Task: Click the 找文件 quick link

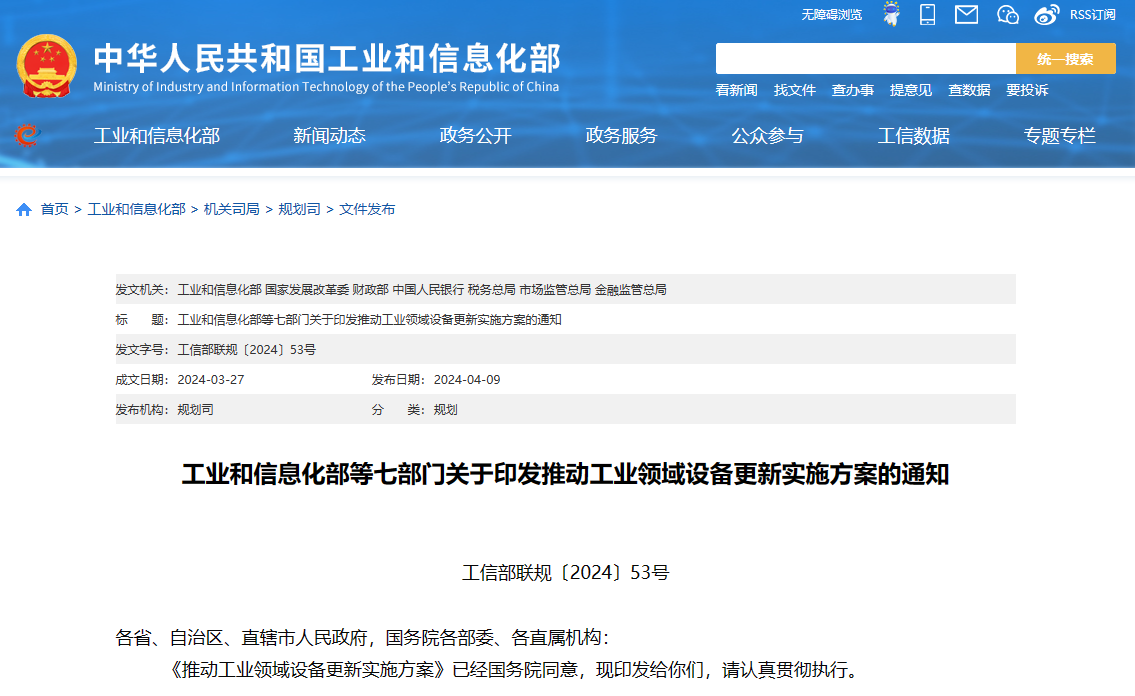Action: click(794, 90)
